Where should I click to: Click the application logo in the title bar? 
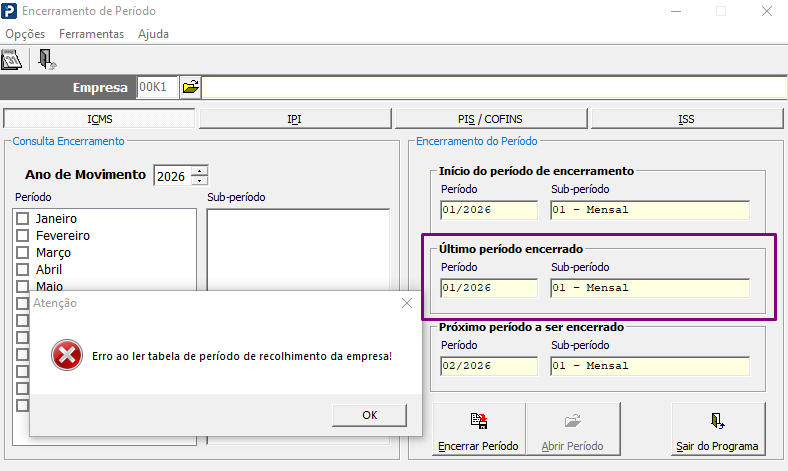[x=9, y=11]
